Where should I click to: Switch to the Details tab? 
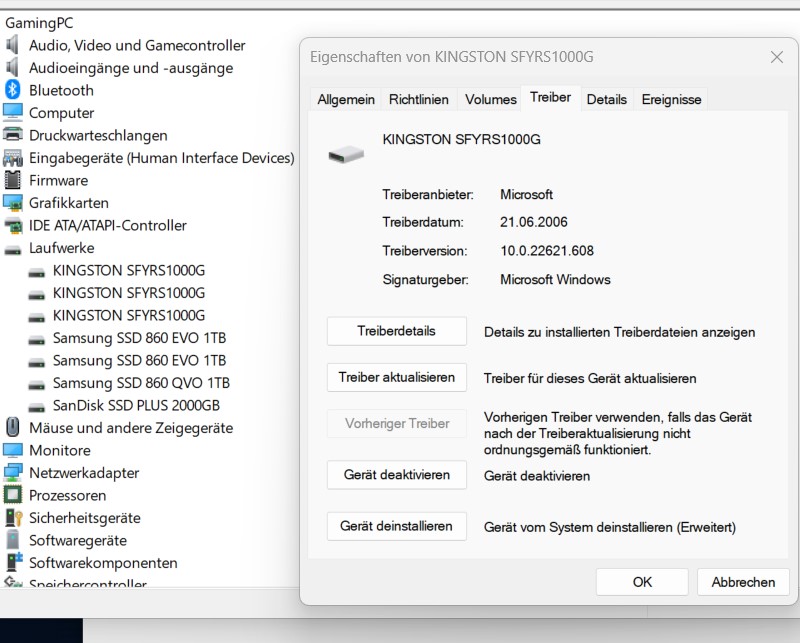point(607,99)
